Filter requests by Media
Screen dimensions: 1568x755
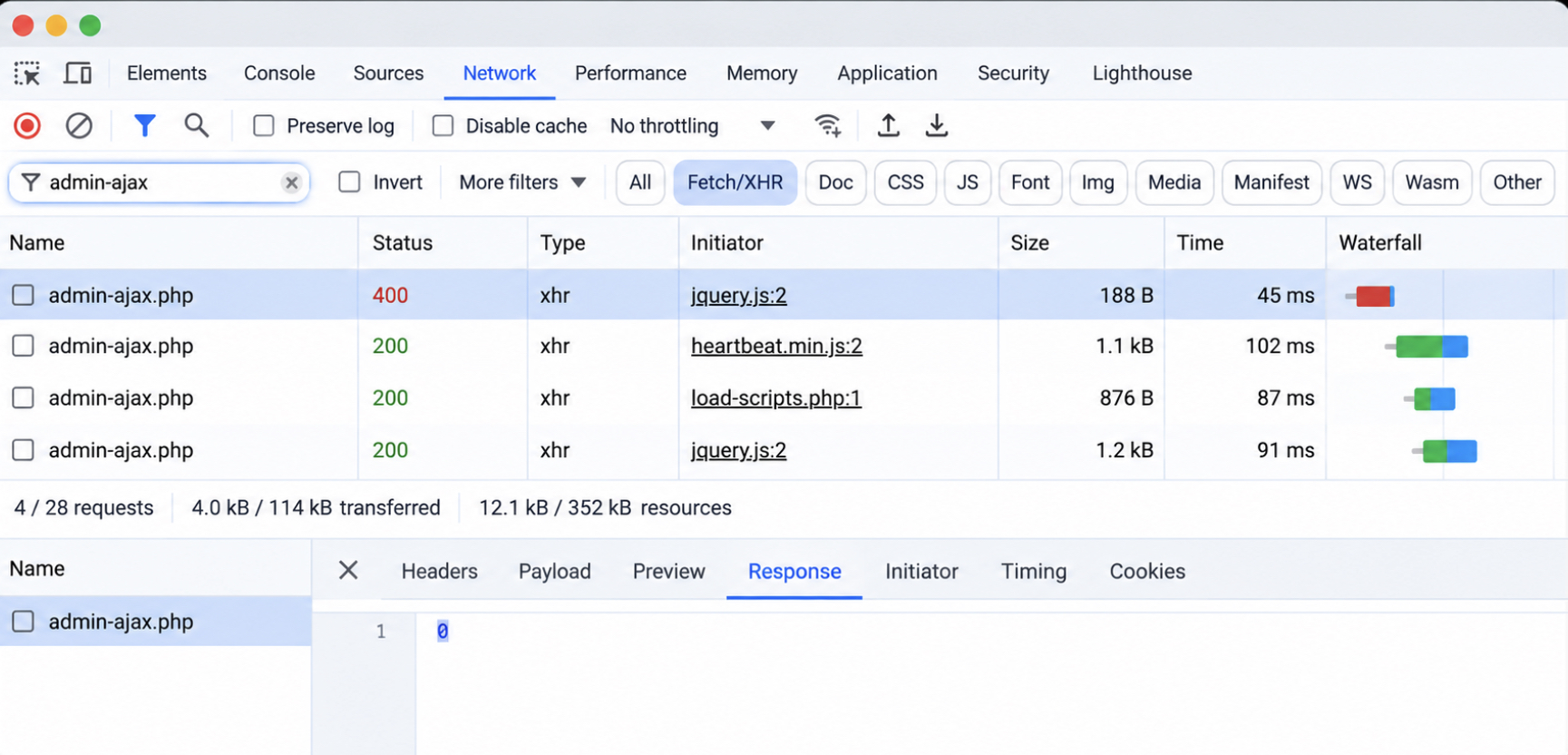coord(1174,182)
